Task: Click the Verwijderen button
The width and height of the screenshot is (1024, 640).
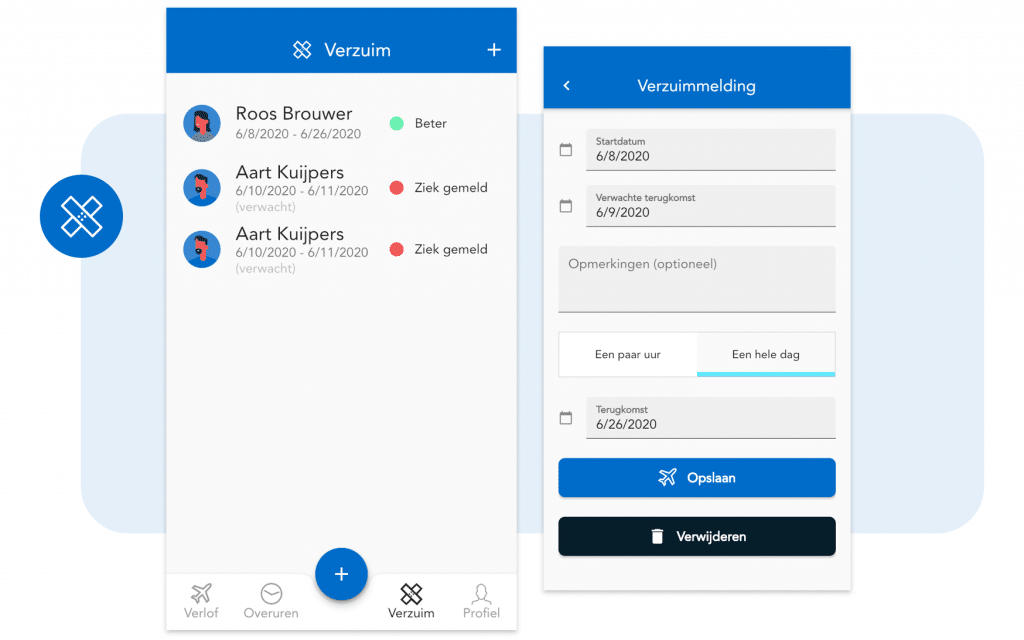Action: tap(696, 537)
